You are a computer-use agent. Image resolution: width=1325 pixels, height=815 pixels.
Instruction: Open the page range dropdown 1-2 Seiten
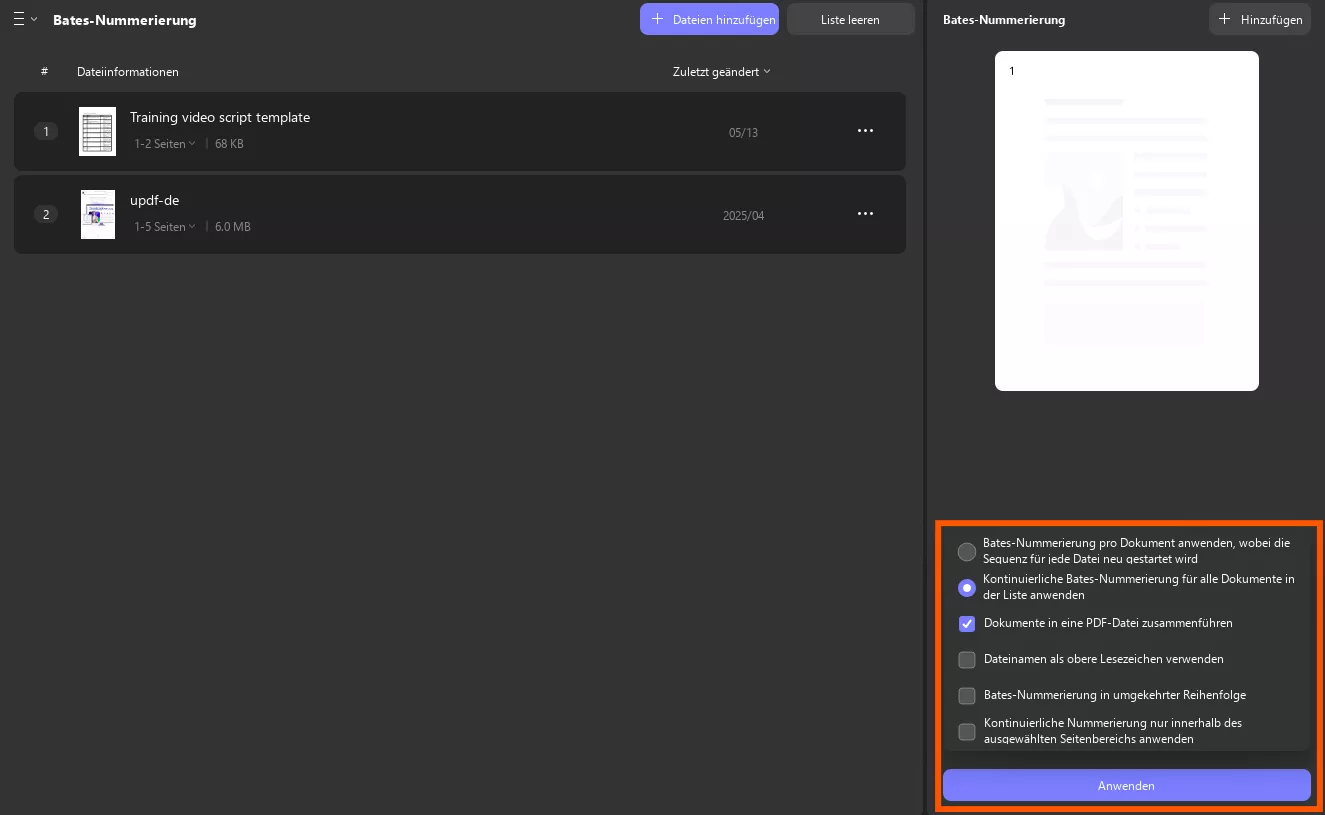coord(165,144)
